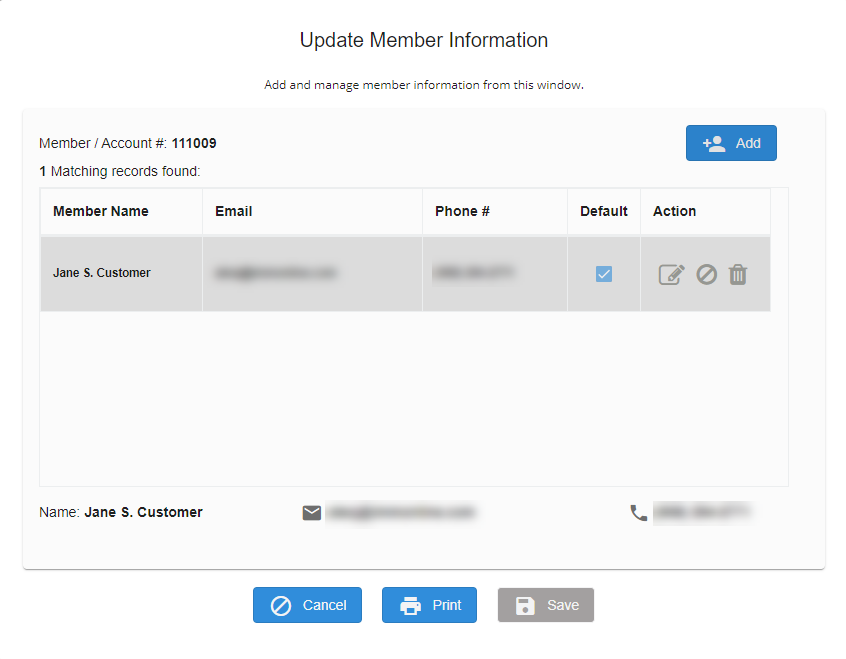Select the Jane S. Customer table row name
The width and height of the screenshot is (846, 659).
point(101,273)
